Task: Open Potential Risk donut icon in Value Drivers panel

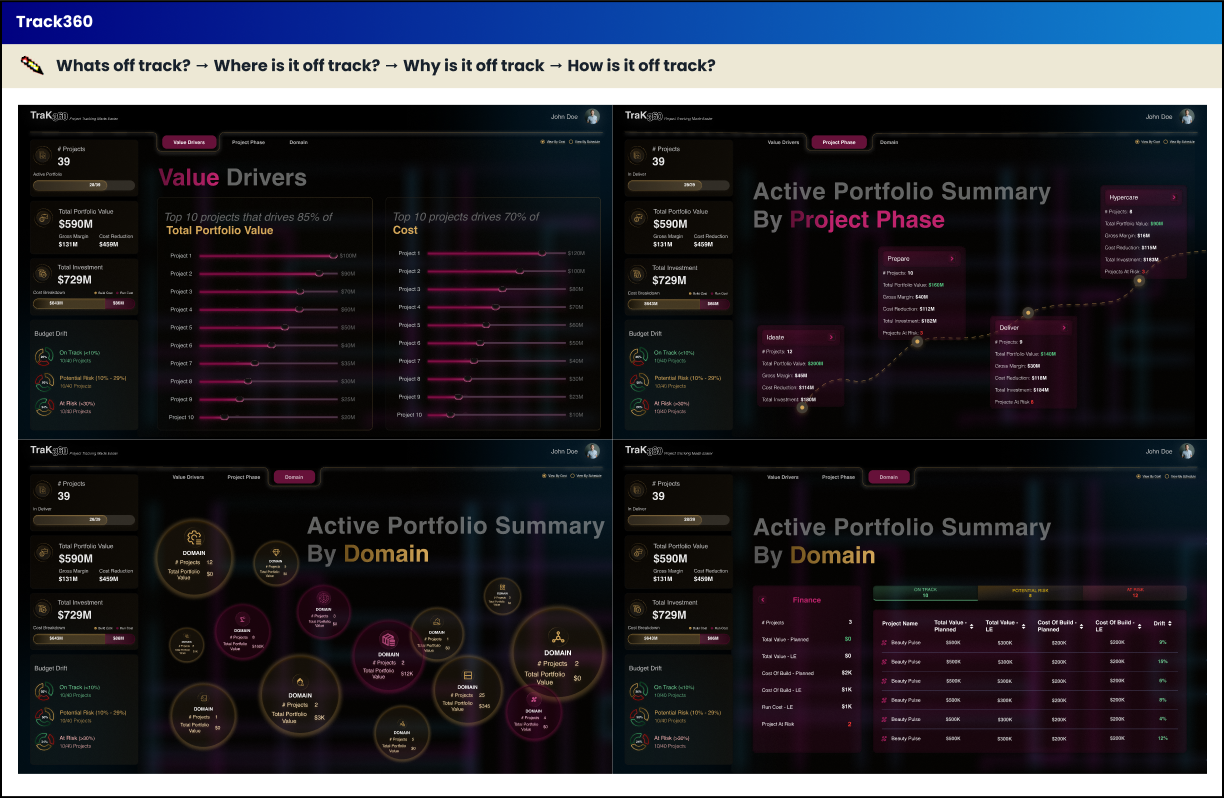Action: [x=43, y=381]
